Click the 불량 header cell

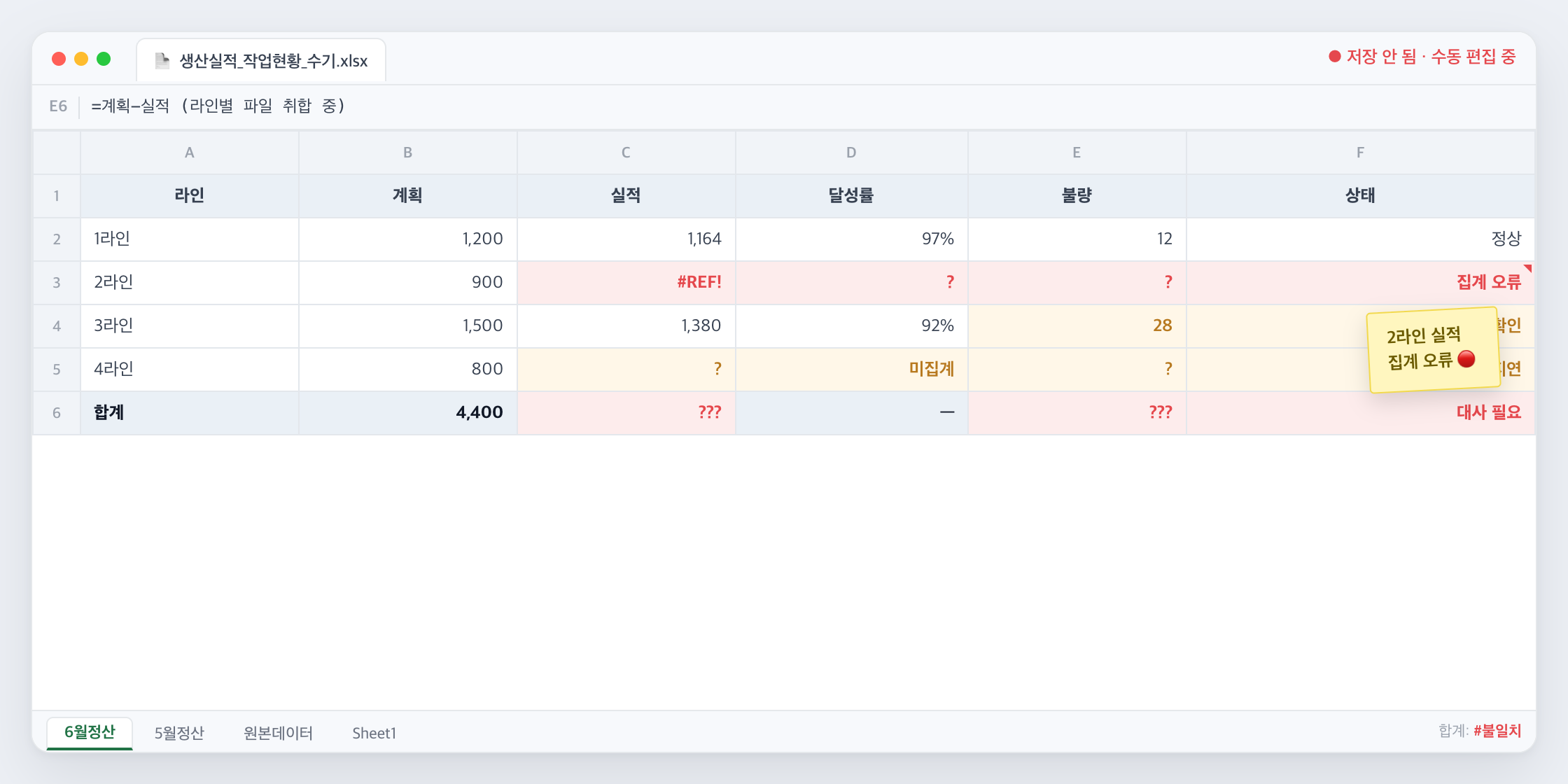[x=1077, y=196]
